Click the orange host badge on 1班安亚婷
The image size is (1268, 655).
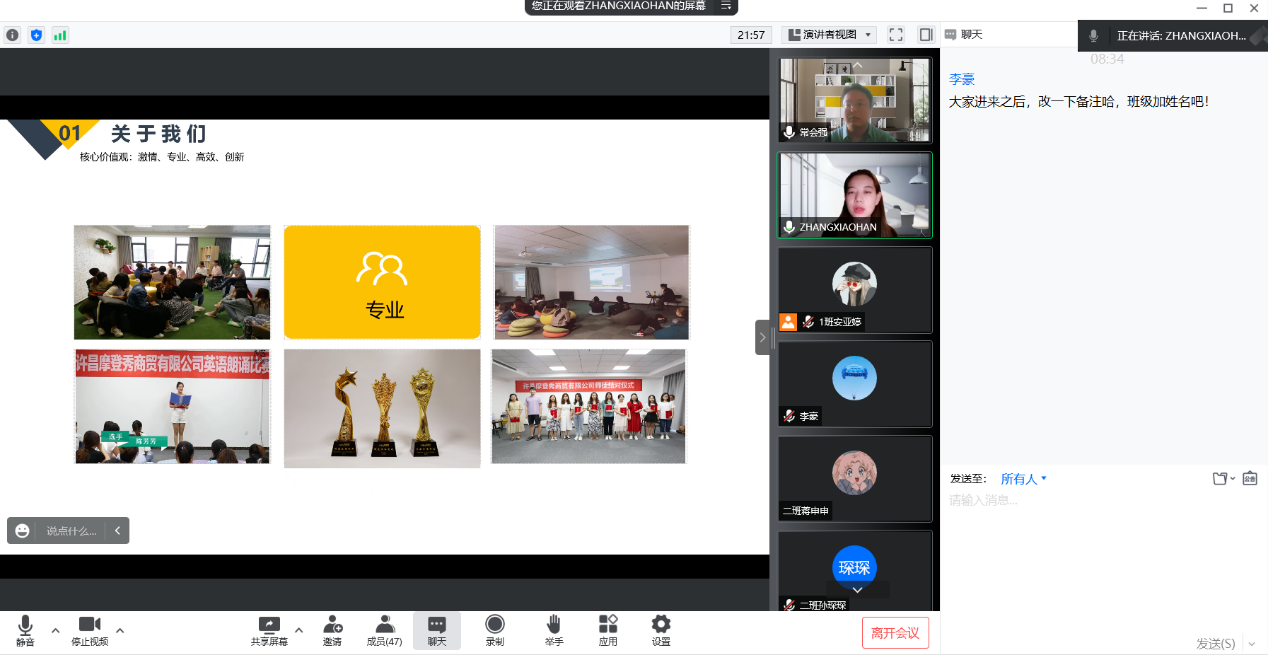pyautogui.click(x=788, y=322)
